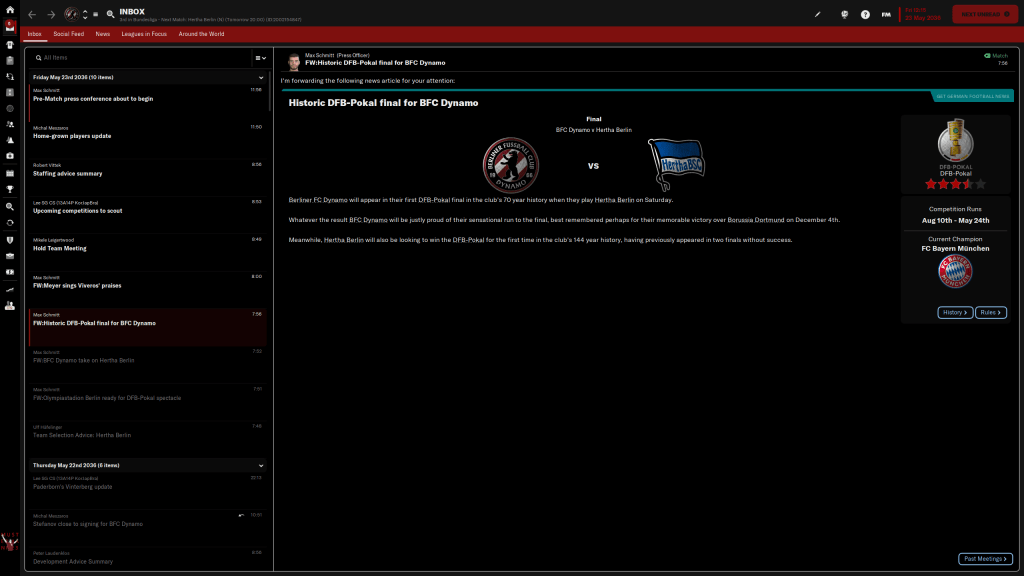Open the Scouting magnifier icon in sidebar

(x=9, y=205)
